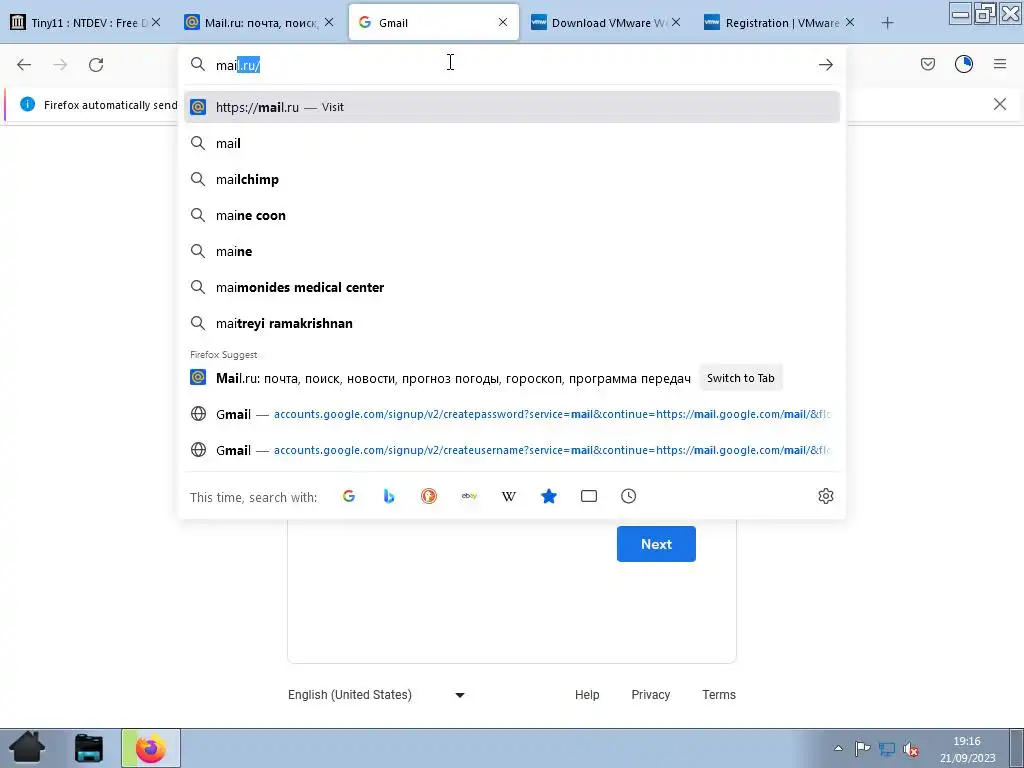1024x768 pixels.
Task: Close the Tiny11 NTDEV tab
Action: [x=156, y=22]
